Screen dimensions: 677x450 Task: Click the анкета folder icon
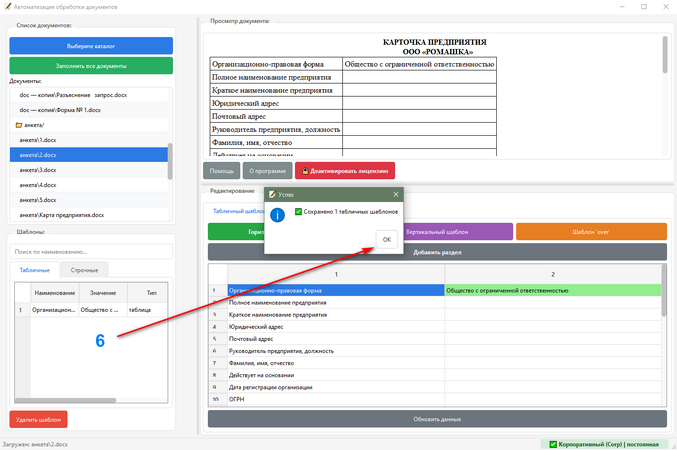click(x=19, y=125)
